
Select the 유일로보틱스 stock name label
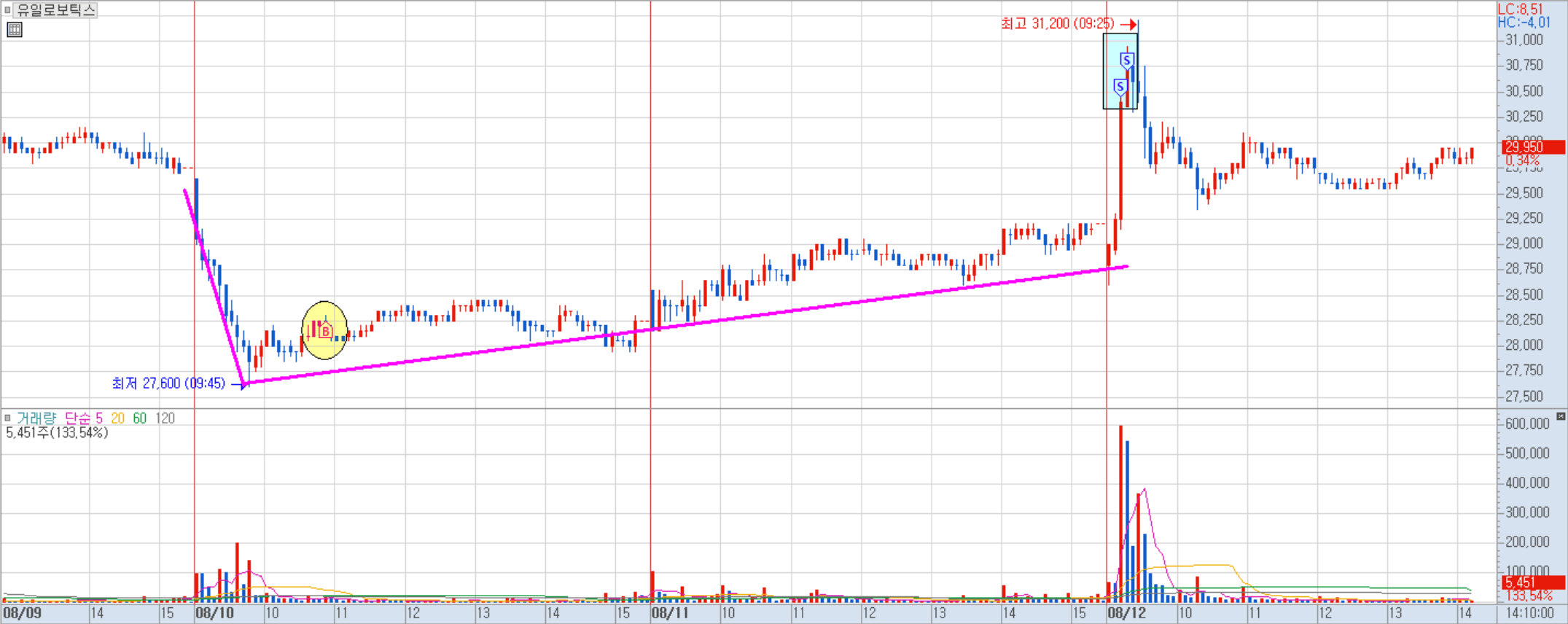click(56, 10)
